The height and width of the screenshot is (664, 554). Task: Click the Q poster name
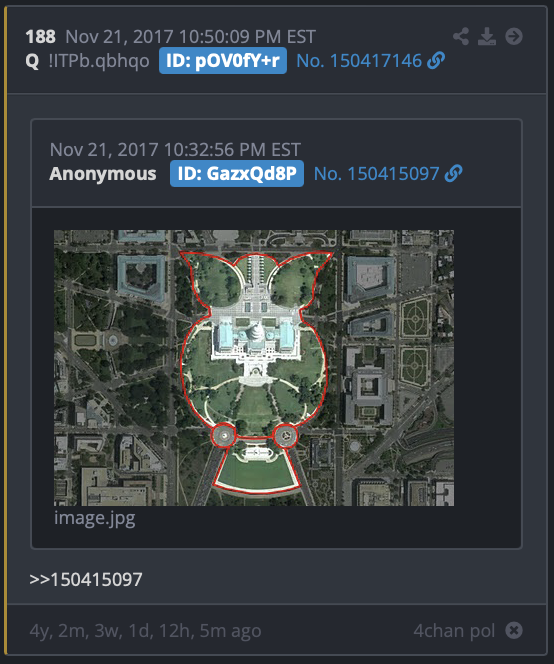click(x=32, y=61)
